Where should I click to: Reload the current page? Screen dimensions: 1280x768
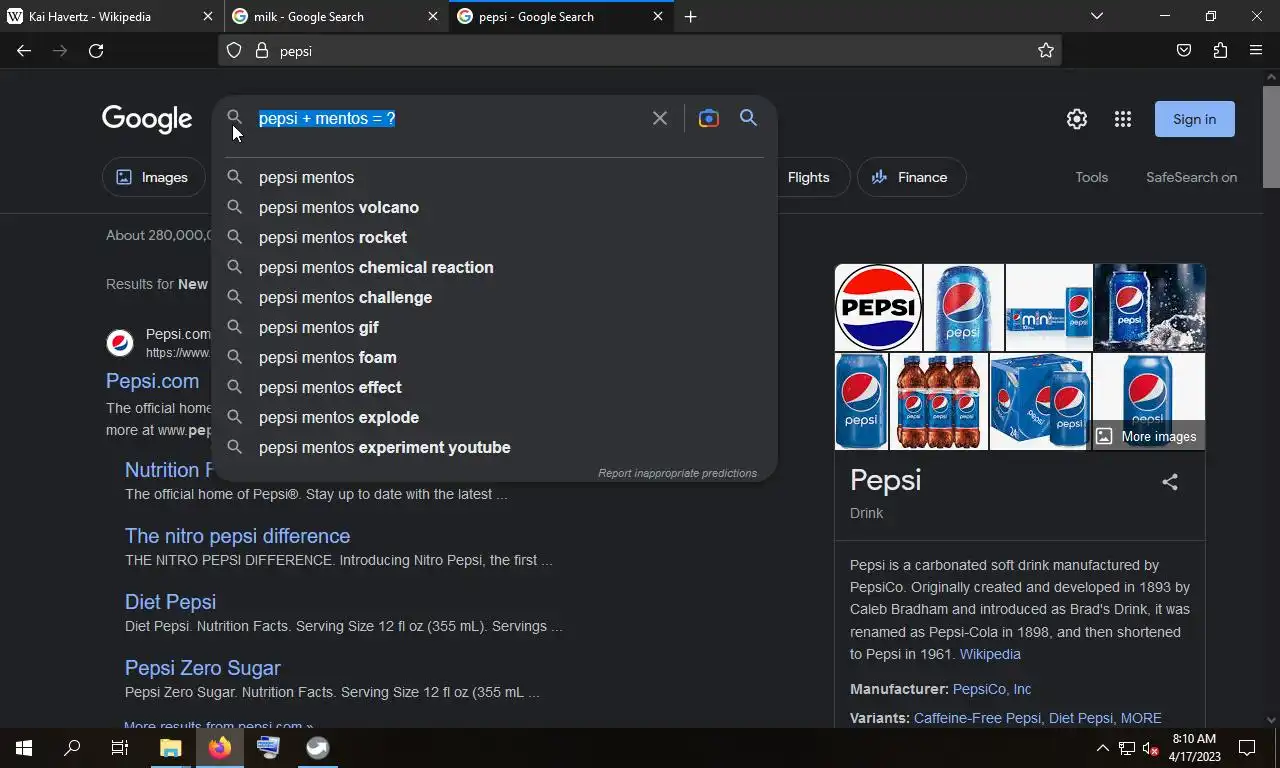pos(96,51)
